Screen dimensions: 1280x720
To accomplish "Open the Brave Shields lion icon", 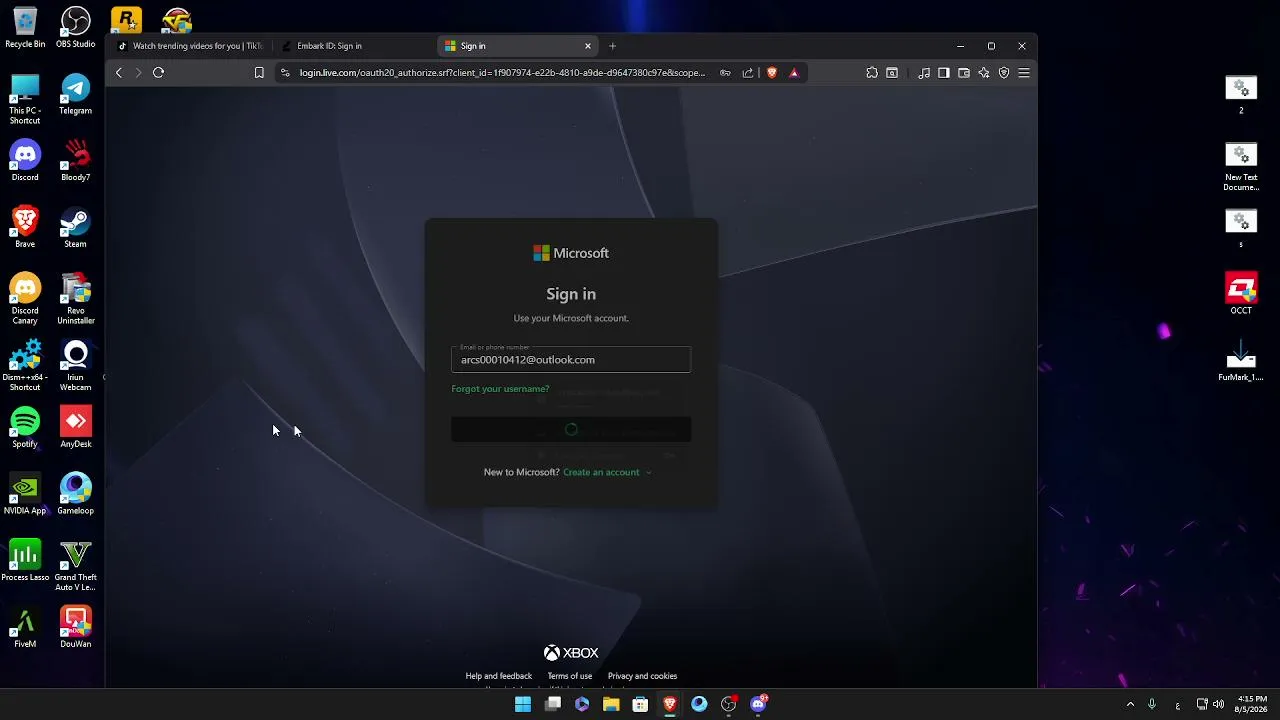I will [772, 73].
